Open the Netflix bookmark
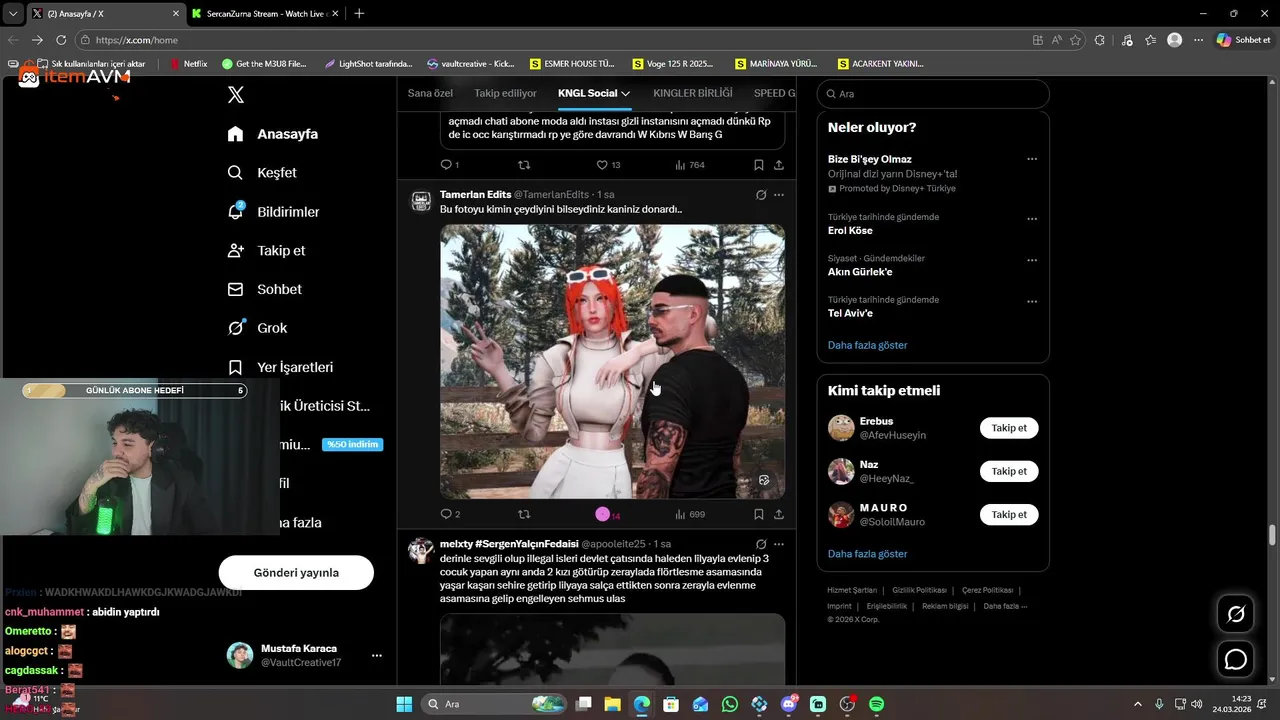The image size is (1280, 720). tap(189, 63)
